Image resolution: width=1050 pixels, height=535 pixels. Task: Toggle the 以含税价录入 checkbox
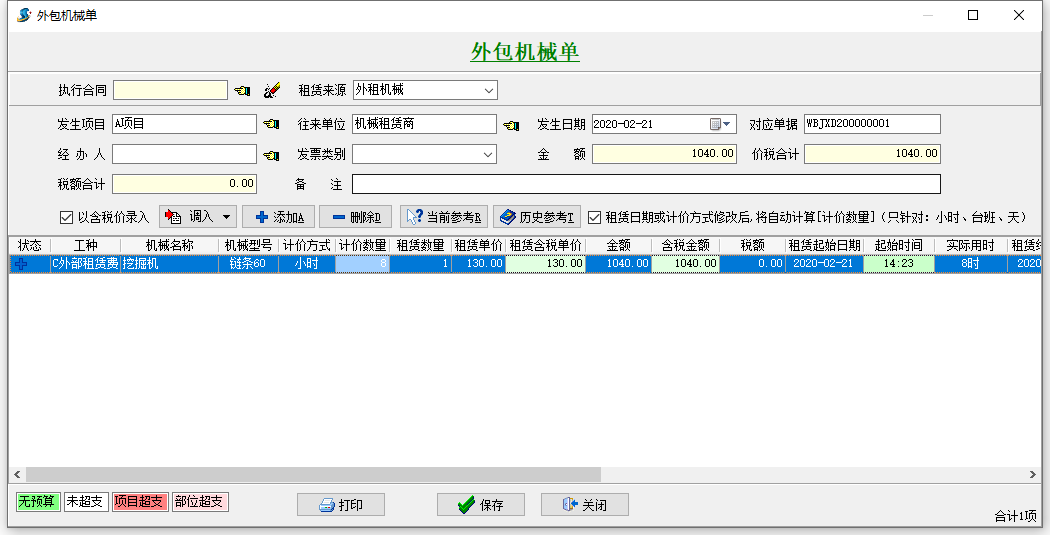point(67,217)
